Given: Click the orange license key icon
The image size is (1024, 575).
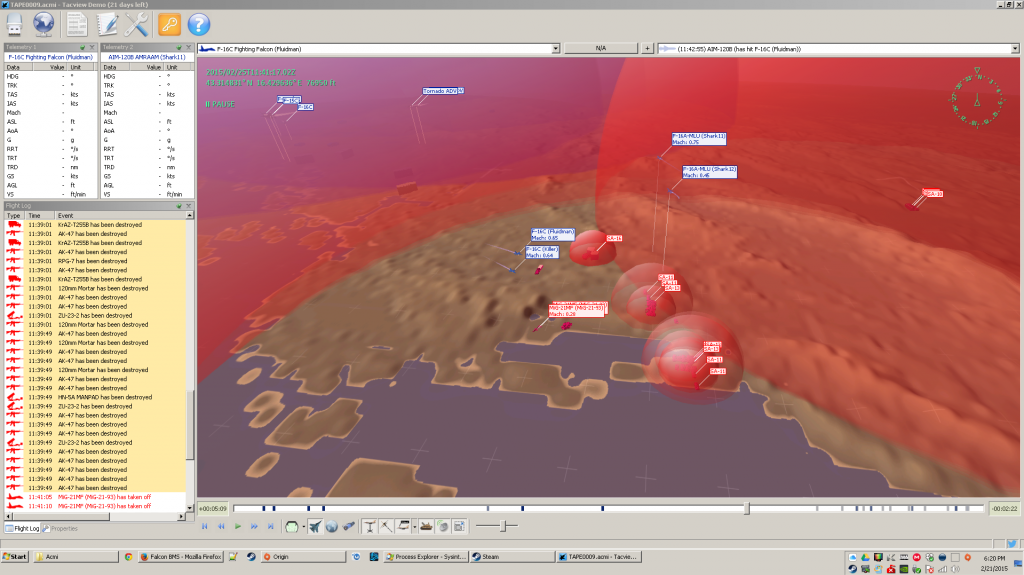Looking at the screenshot, I should point(169,25).
